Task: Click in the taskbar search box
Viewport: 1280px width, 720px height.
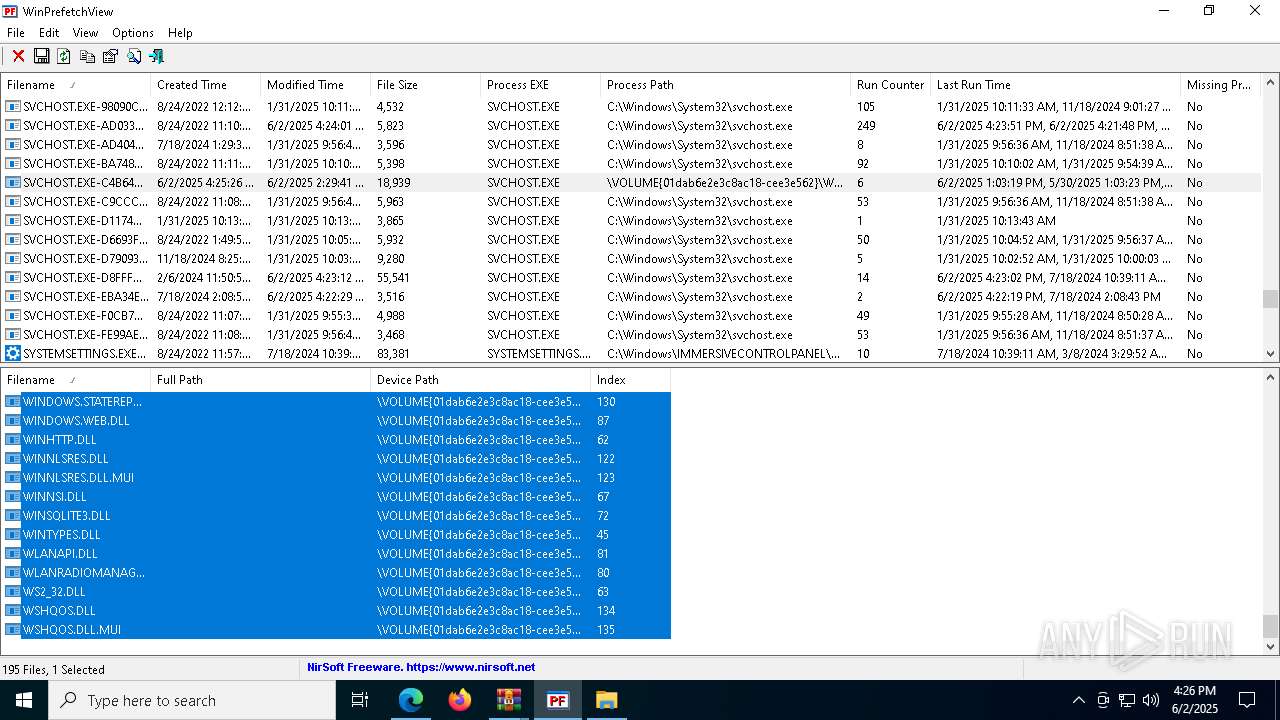Action: [x=192, y=700]
